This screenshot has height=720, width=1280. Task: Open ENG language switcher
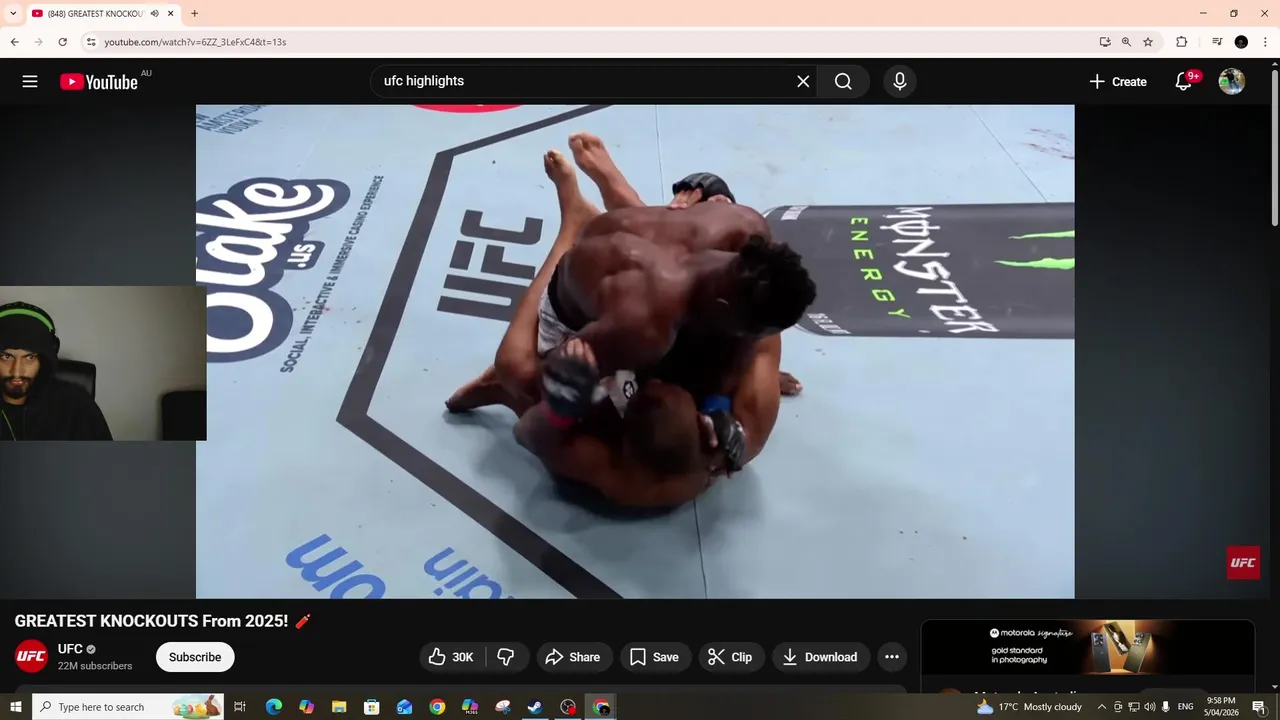pos(1185,707)
